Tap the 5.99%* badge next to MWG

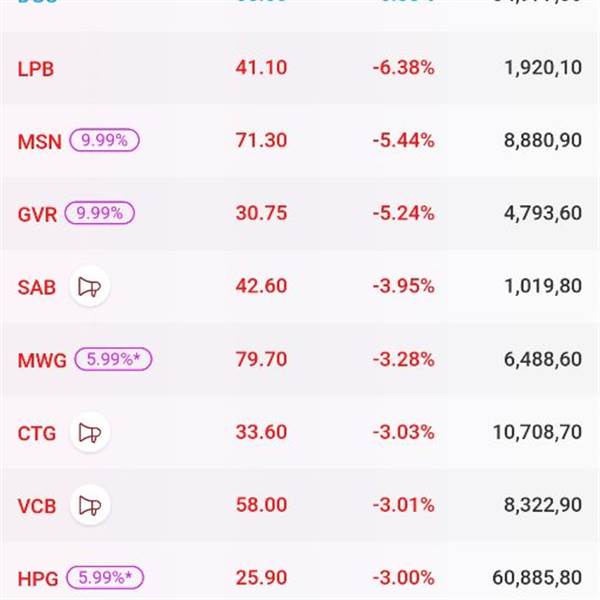click(x=111, y=360)
